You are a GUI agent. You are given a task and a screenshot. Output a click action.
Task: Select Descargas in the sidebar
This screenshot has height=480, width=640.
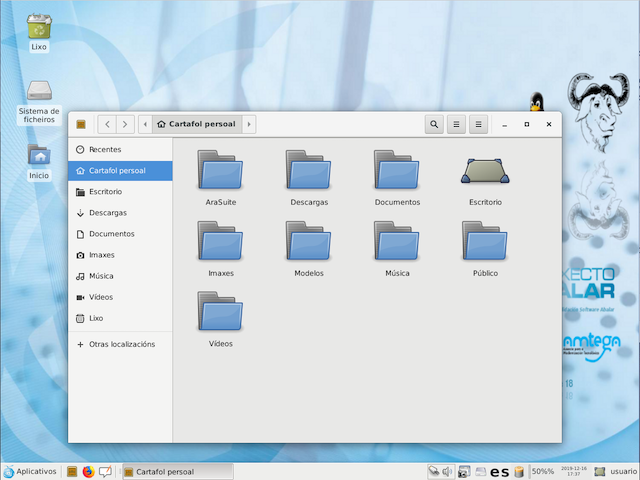click(107, 213)
